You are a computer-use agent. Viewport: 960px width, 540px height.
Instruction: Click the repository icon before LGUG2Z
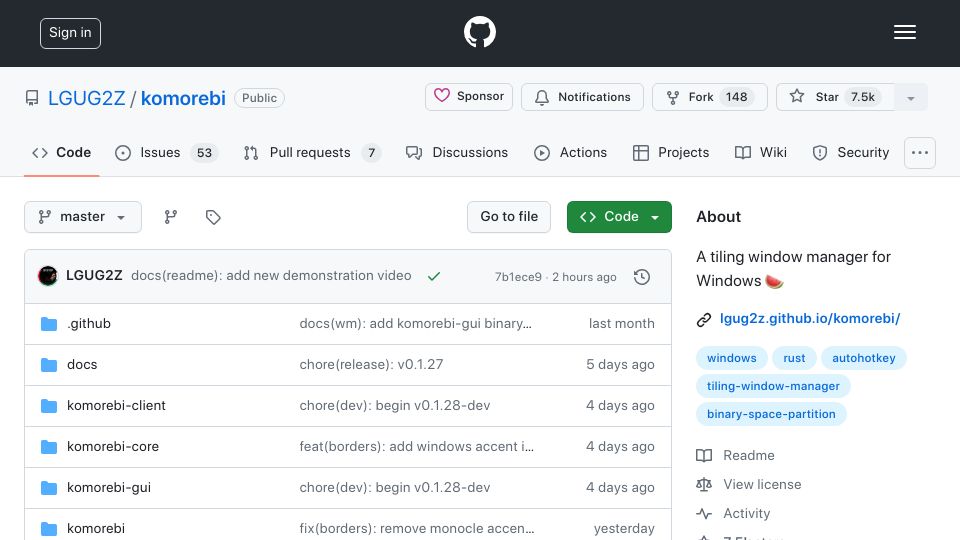click(32, 98)
